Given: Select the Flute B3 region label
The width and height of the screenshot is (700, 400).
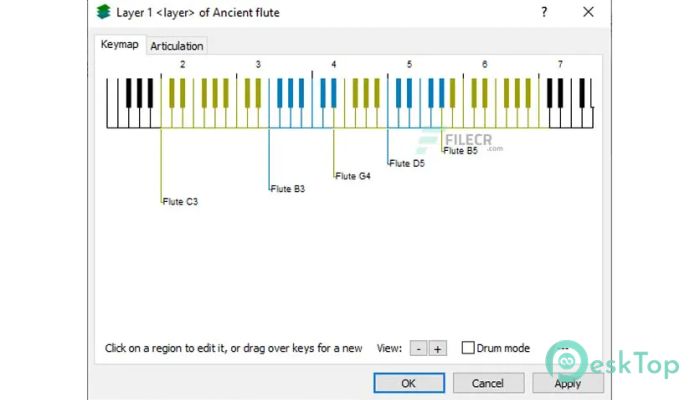Looking at the screenshot, I should point(288,189).
